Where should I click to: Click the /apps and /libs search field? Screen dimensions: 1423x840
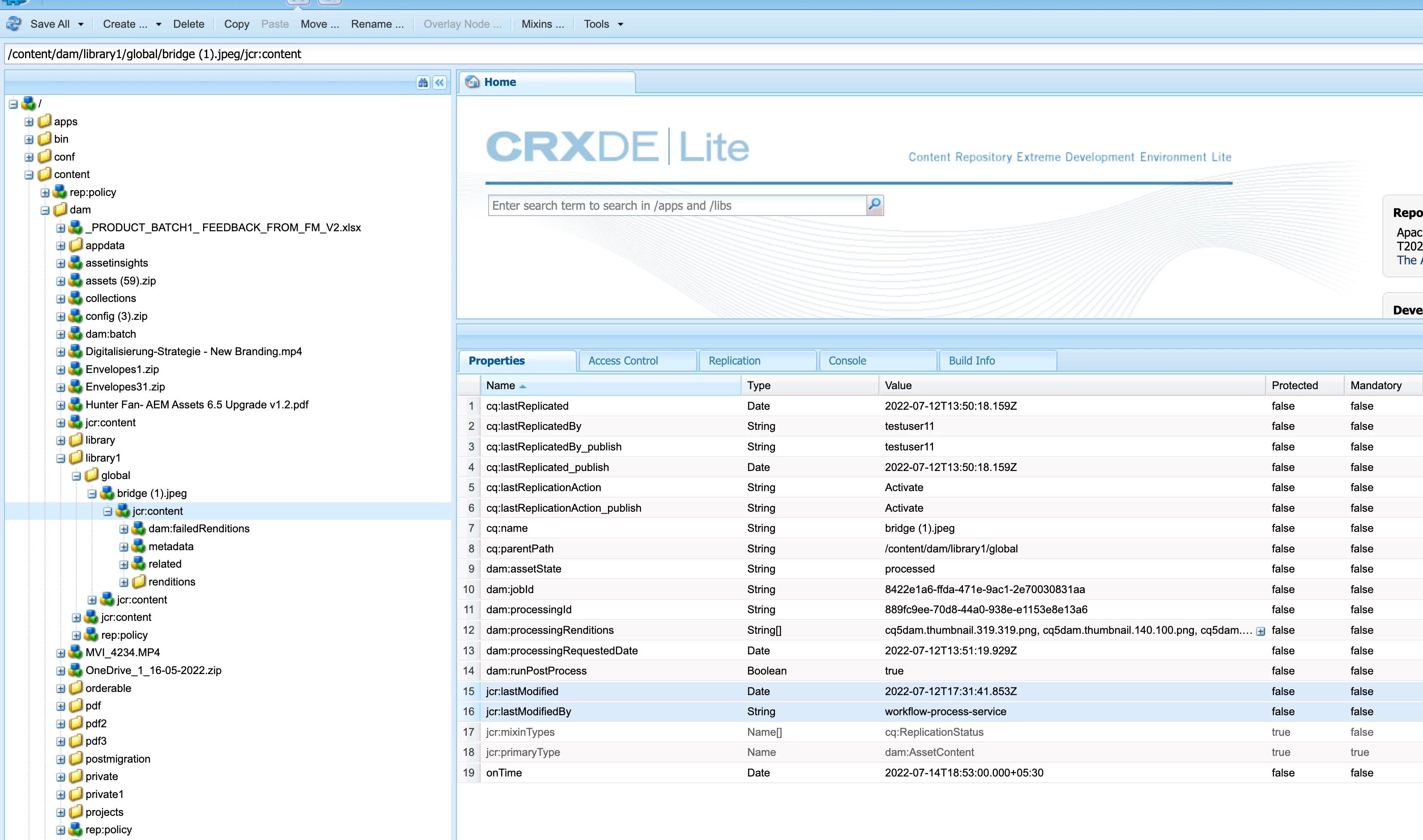click(677, 205)
